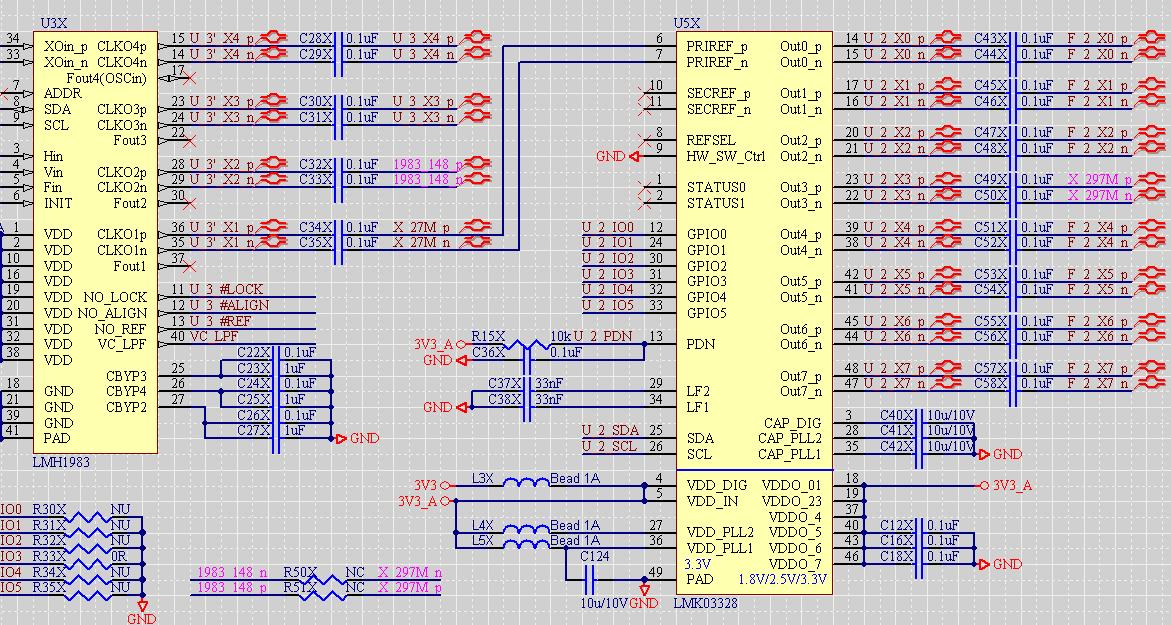Click the U 2 IO5 net label
The image size is (1171, 625).
coord(608,305)
